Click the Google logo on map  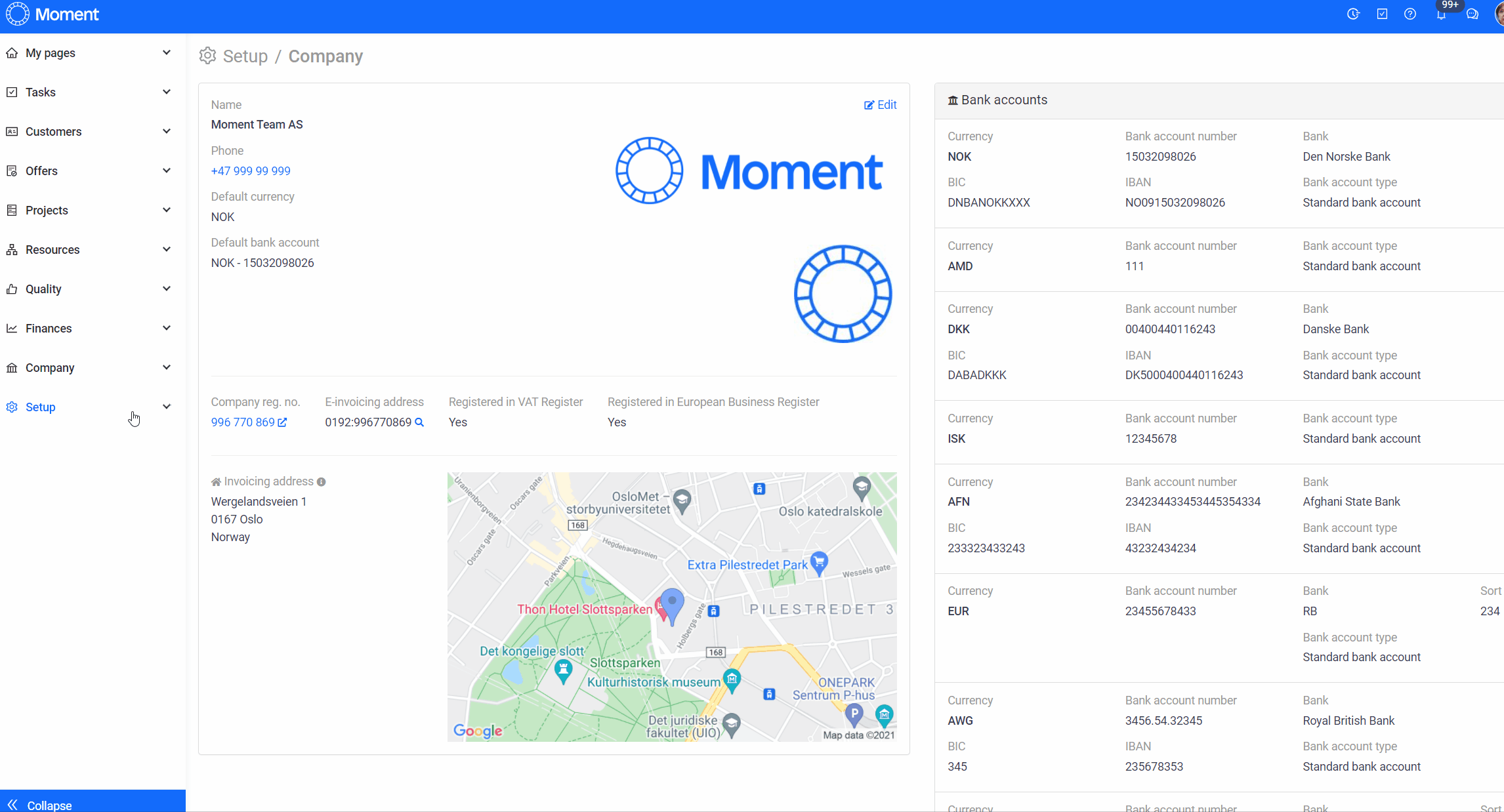(478, 731)
